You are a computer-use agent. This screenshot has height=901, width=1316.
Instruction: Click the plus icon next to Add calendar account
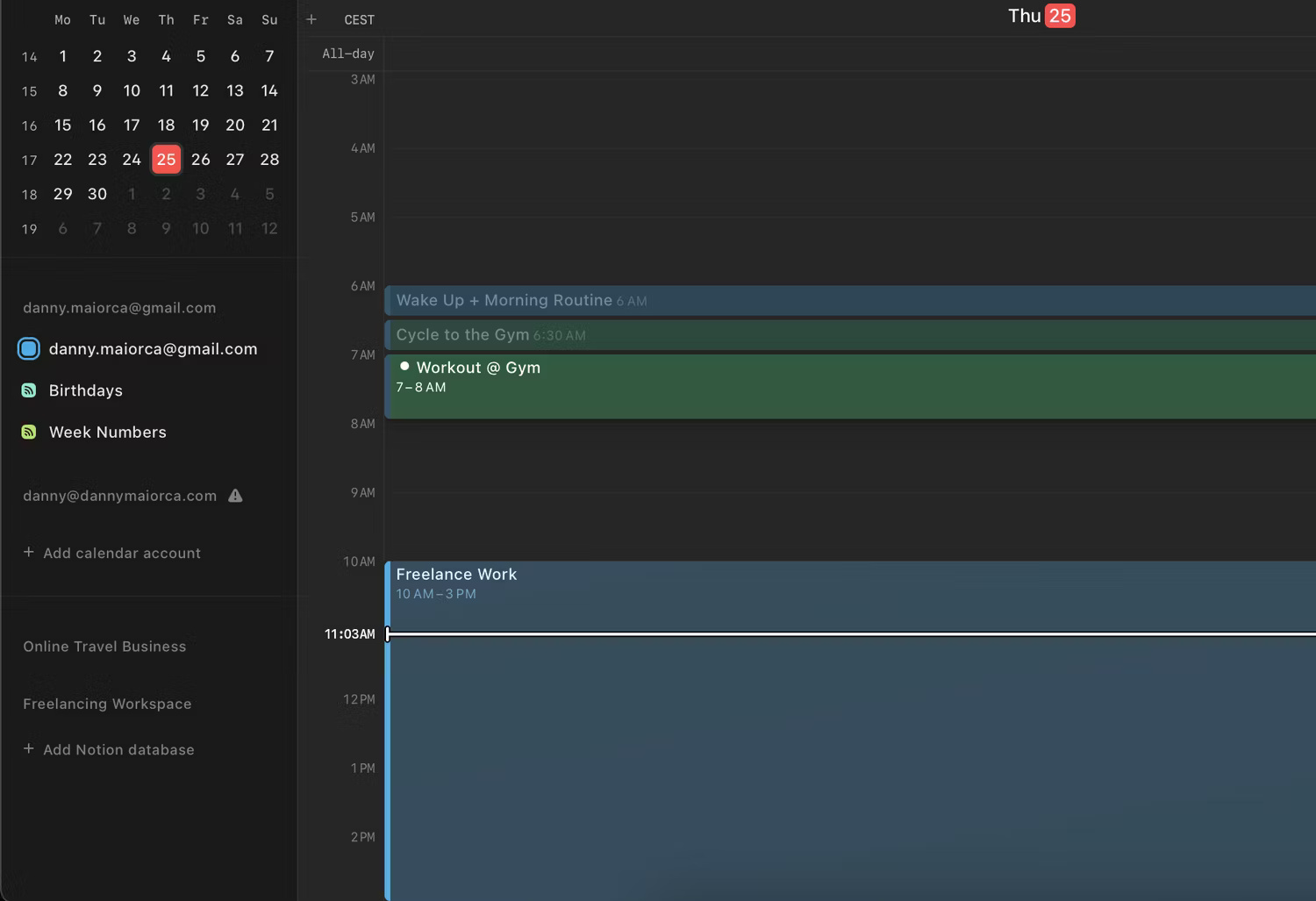click(27, 553)
